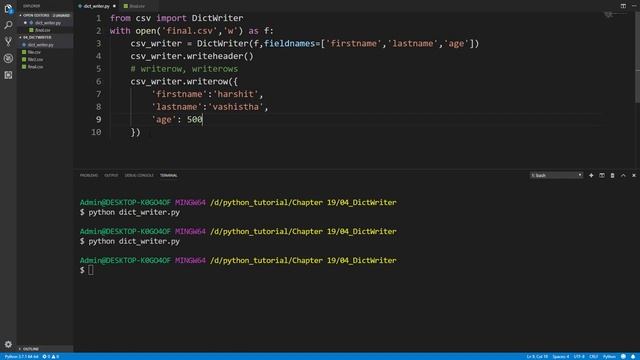
Task: Click the 'harshit' string on line 7
Action: tap(236, 94)
